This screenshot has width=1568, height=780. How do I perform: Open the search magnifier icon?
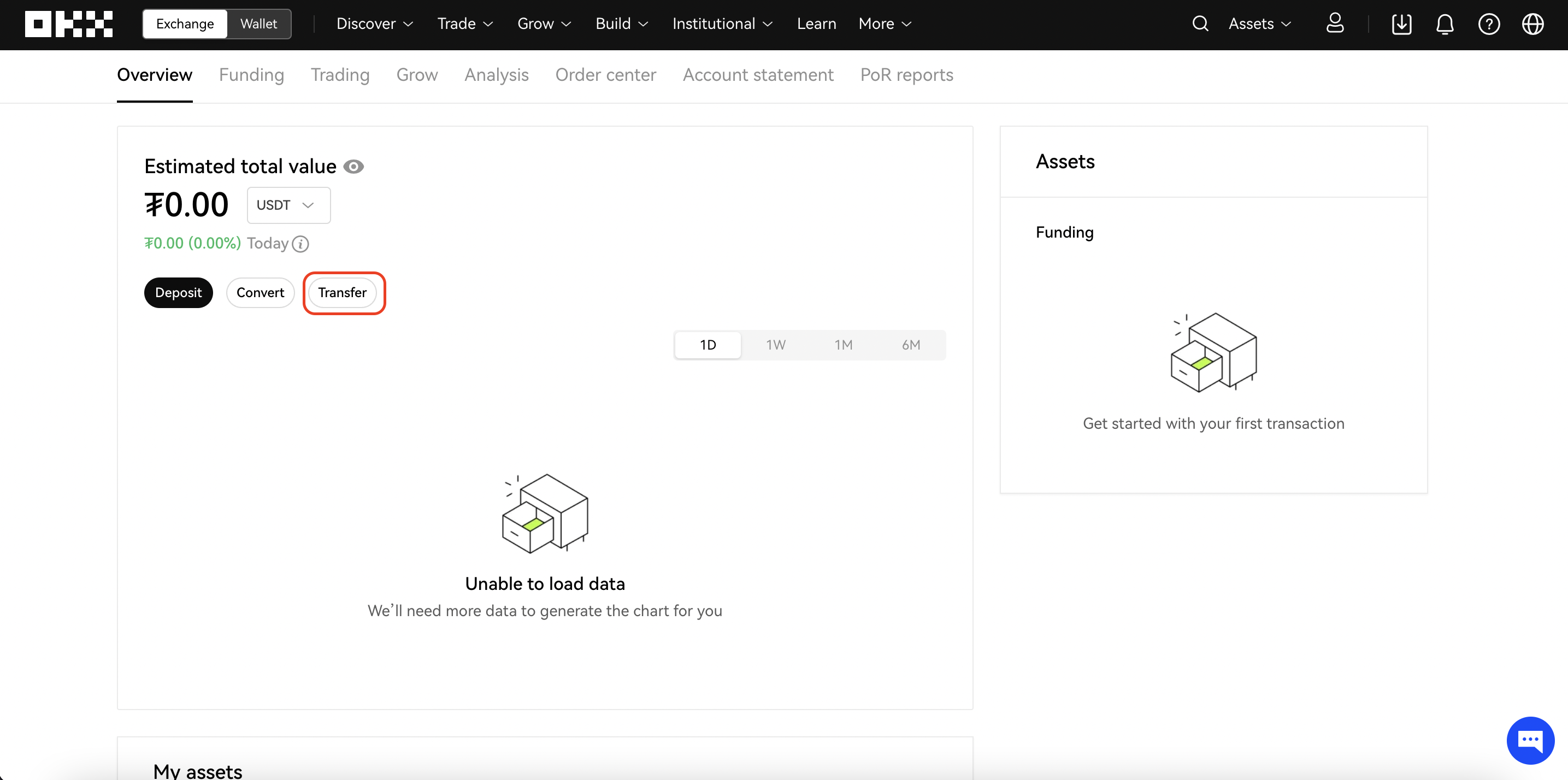tap(1200, 23)
